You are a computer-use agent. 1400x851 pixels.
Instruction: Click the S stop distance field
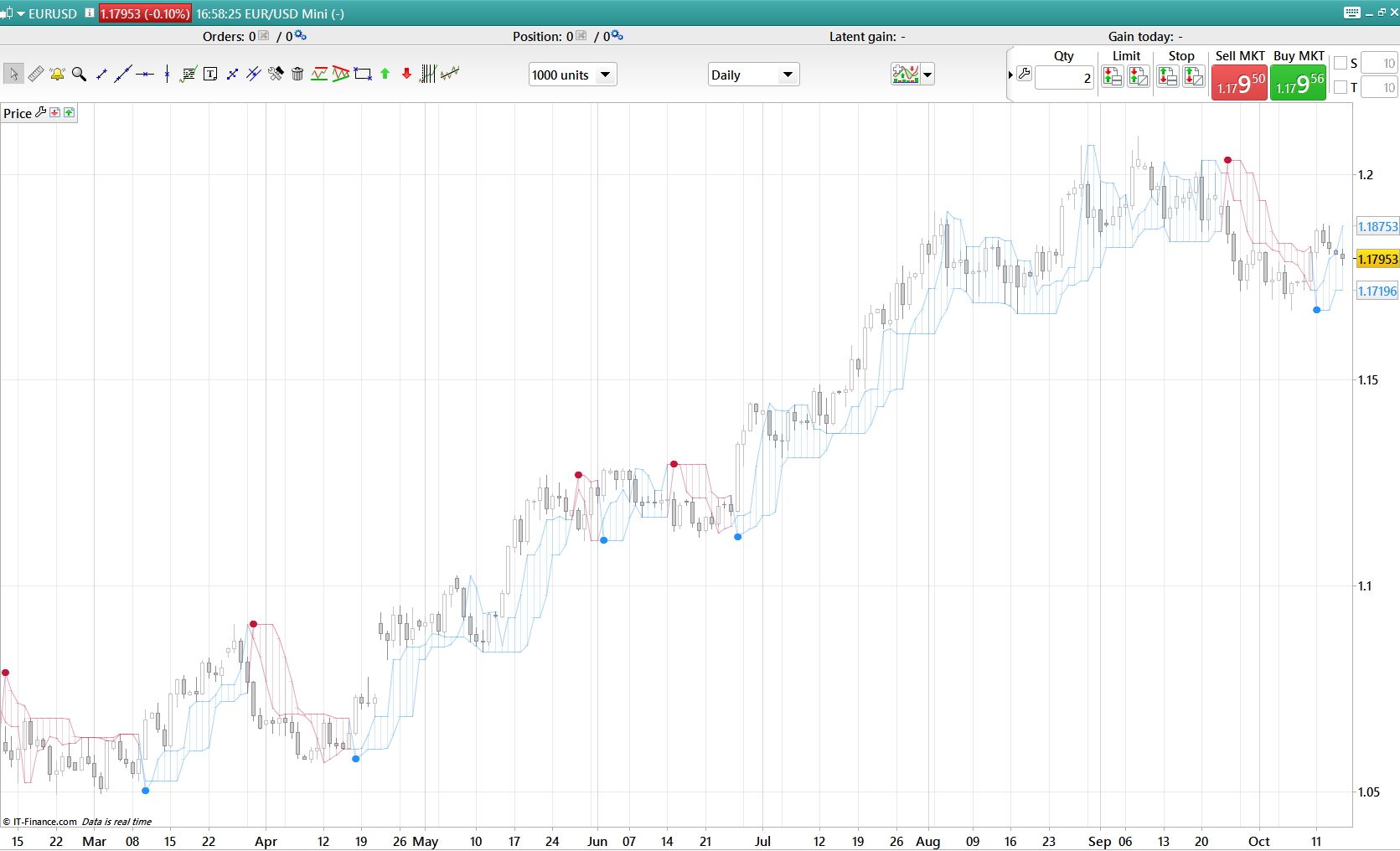tap(1379, 63)
